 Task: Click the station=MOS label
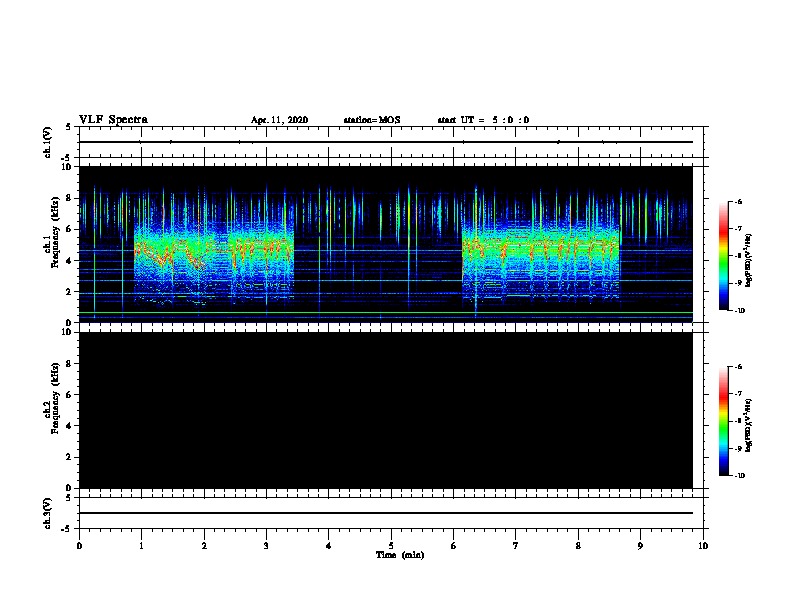[x=372, y=120]
